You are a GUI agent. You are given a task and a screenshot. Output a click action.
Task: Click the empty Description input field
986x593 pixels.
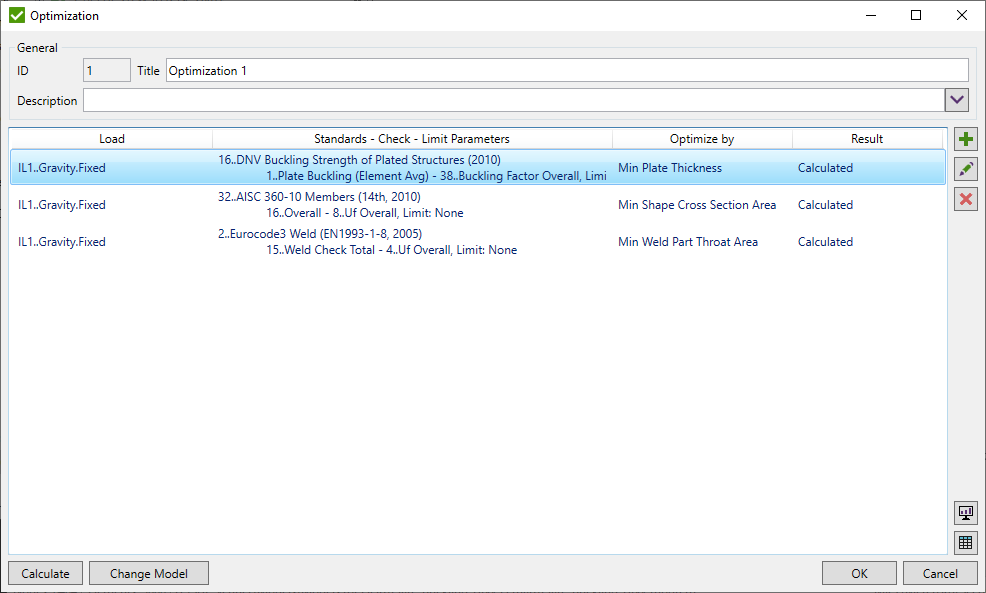point(500,100)
